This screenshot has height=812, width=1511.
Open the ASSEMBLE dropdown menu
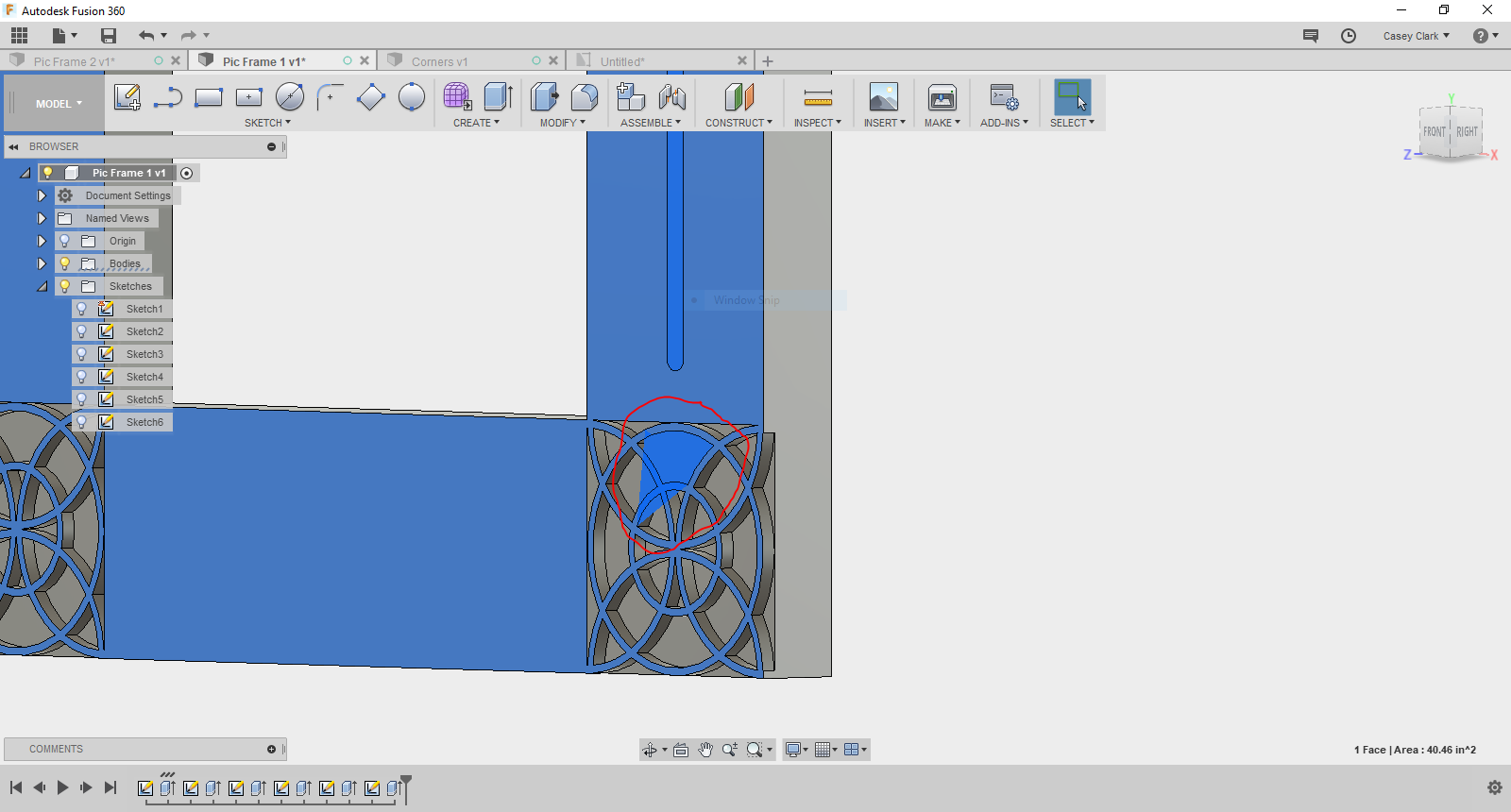[x=651, y=123]
